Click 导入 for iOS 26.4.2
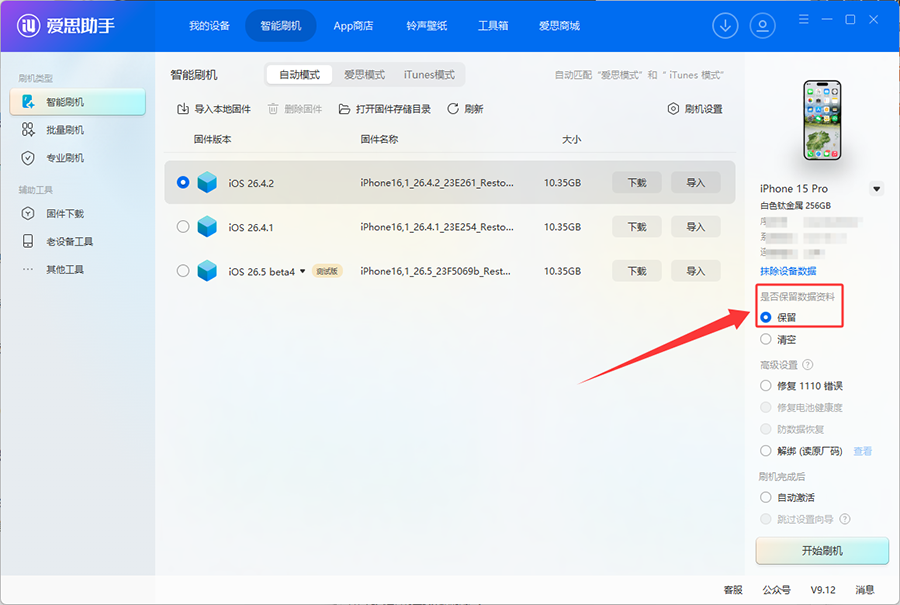 click(696, 183)
